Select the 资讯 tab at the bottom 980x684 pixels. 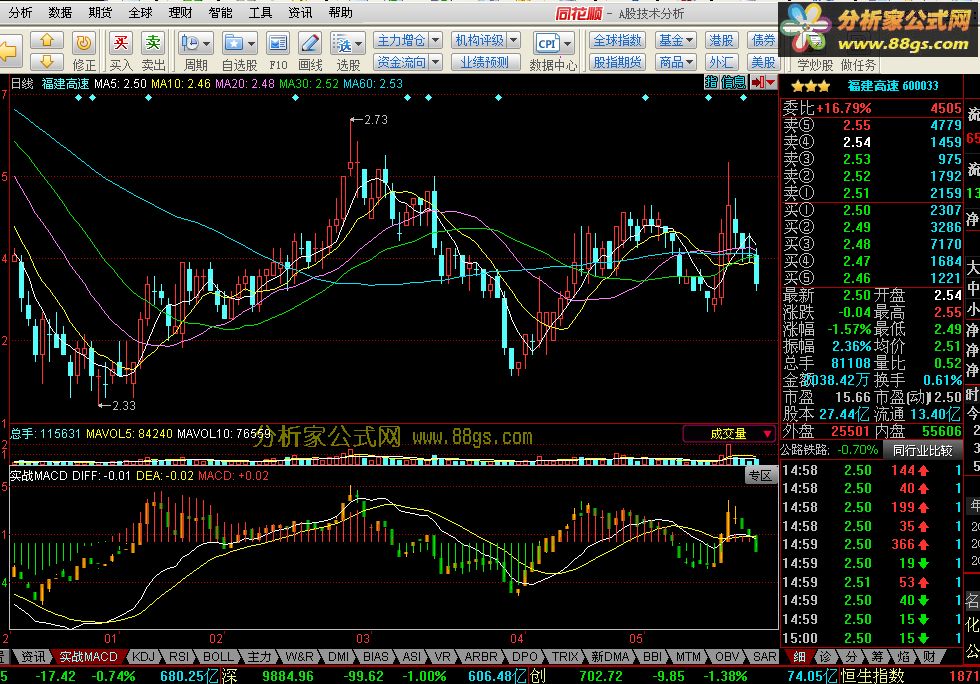pos(32,656)
